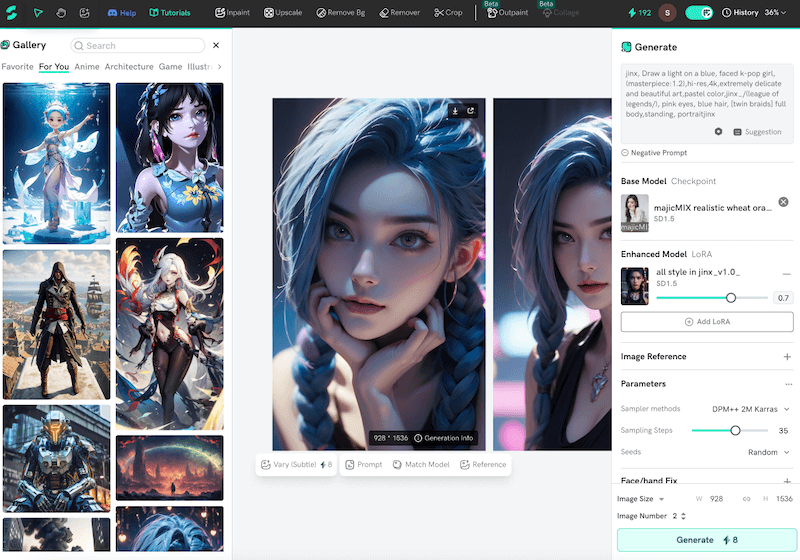Choose the Remove Bg tool
This screenshot has height=560, width=800.
click(340, 13)
